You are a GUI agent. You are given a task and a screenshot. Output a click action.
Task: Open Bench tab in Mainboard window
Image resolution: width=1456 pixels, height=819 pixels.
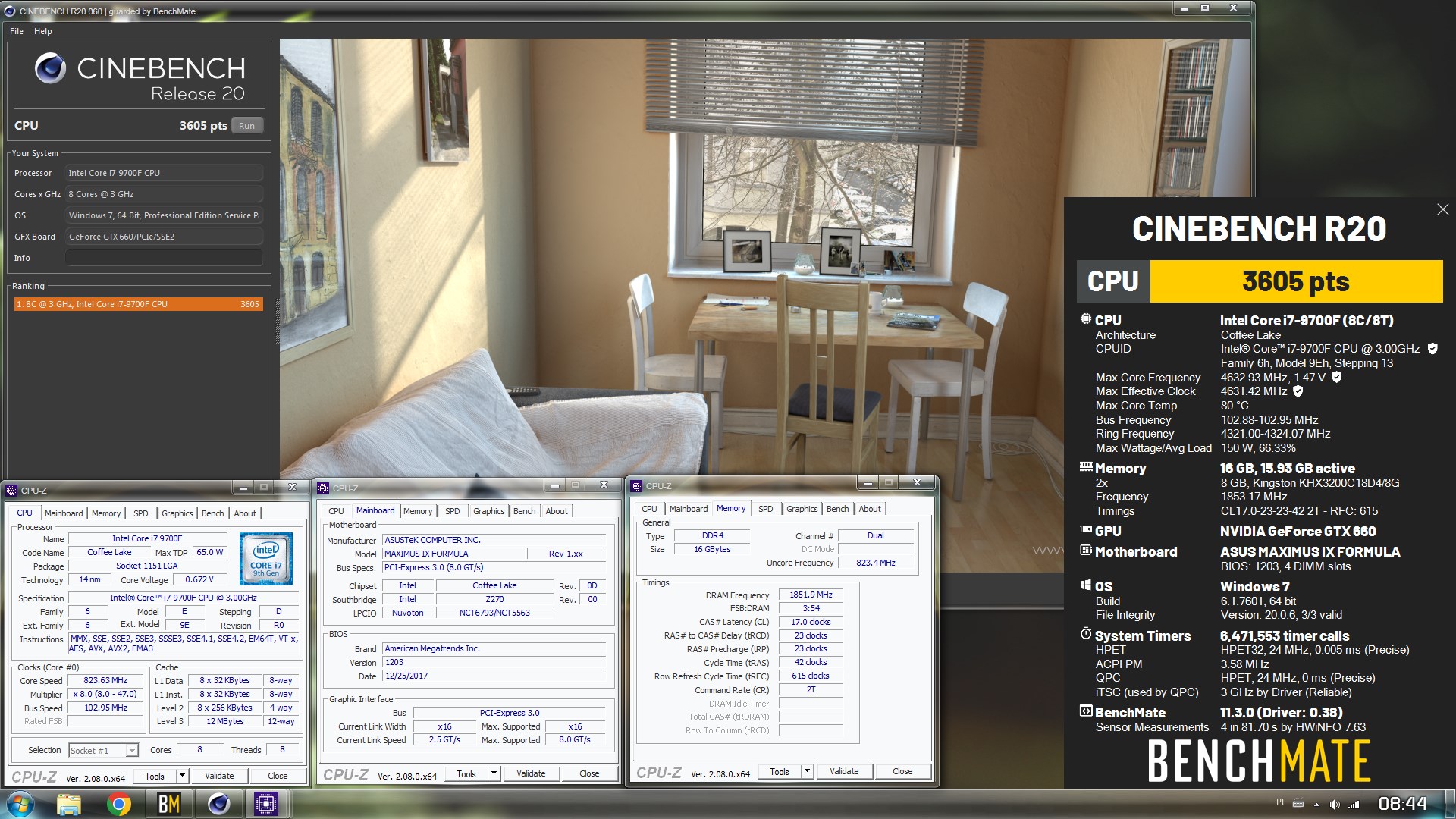point(525,511)
